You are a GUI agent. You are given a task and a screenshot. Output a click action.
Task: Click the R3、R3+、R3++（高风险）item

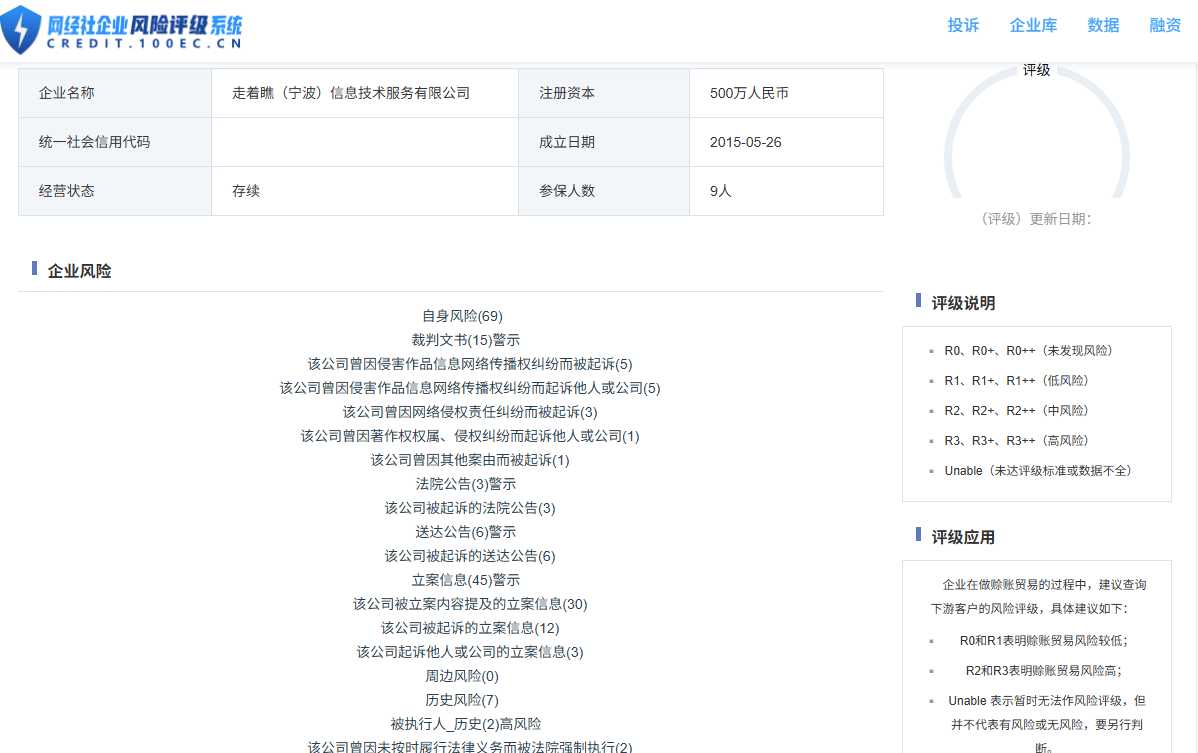[x=1016, y=441]
